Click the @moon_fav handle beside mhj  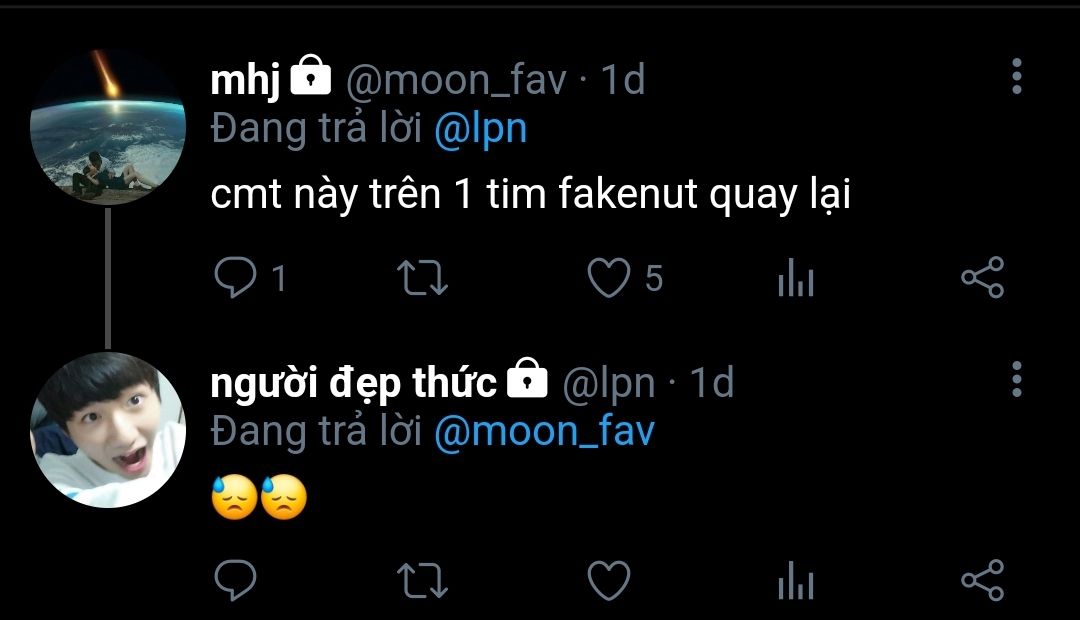[456, 80]
